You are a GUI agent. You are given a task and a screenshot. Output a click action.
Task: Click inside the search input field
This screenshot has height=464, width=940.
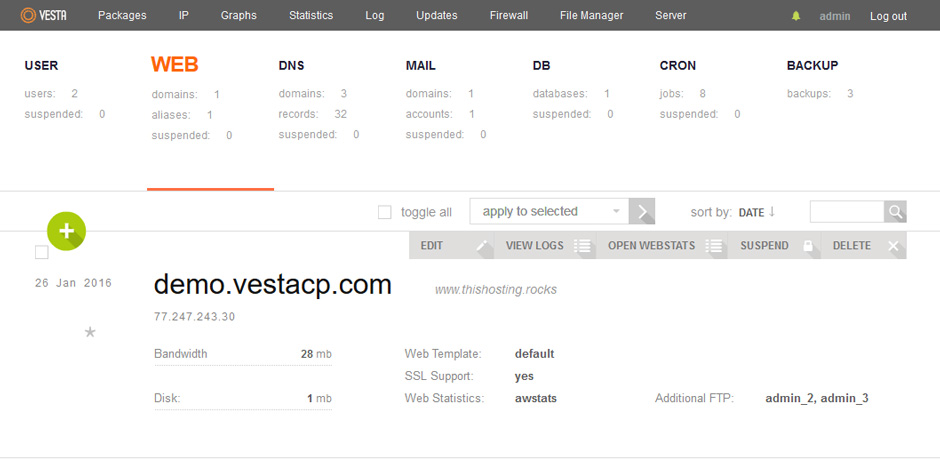pyautogui.click(x=847, y=212)
